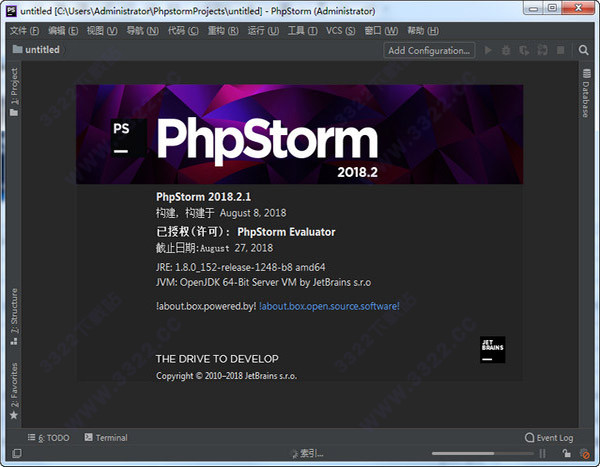Screen dimensions: 600x467
Task: Close the PhpStorm window
Action: (x=579, y=8)
